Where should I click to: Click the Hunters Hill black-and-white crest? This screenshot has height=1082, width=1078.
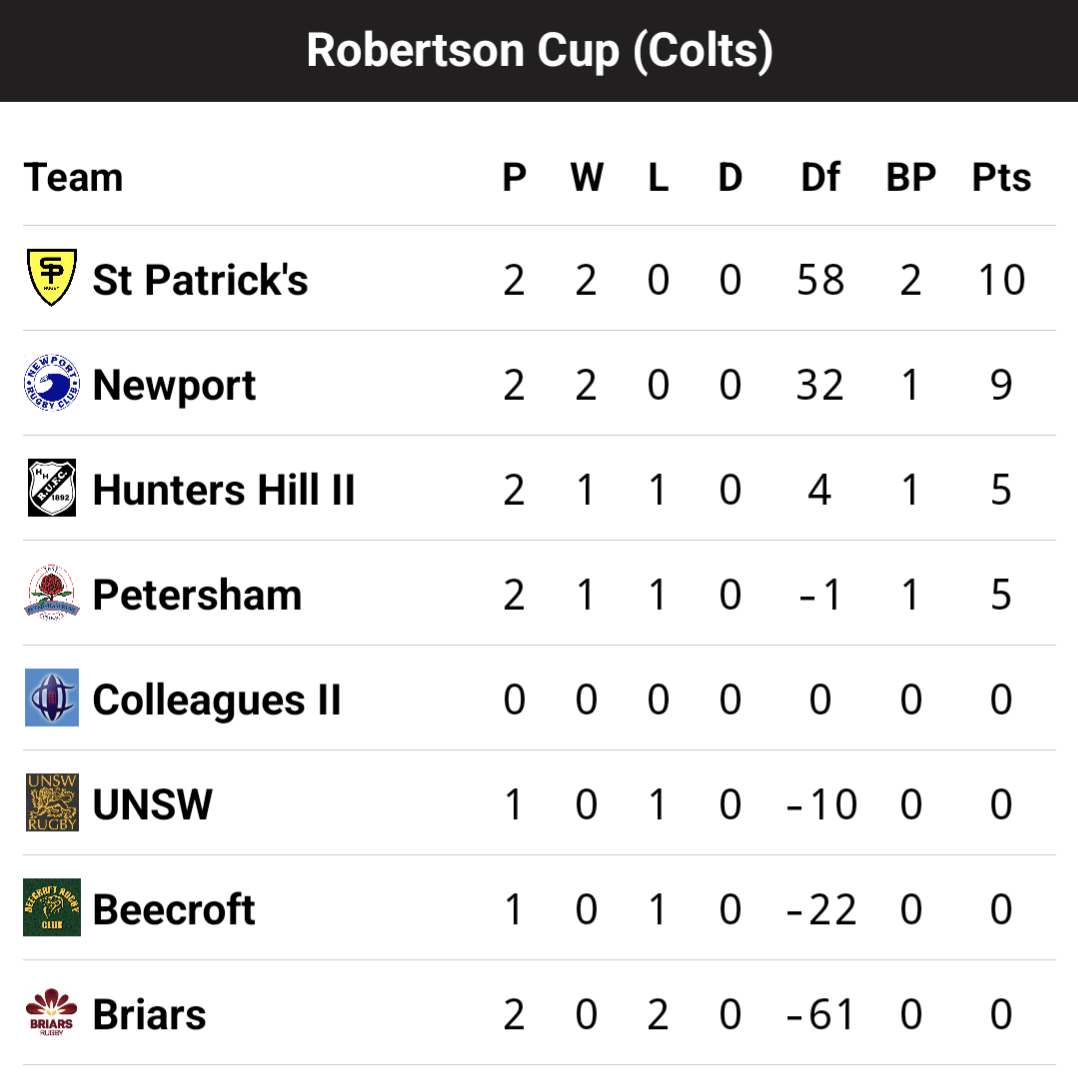click(52, 488)
